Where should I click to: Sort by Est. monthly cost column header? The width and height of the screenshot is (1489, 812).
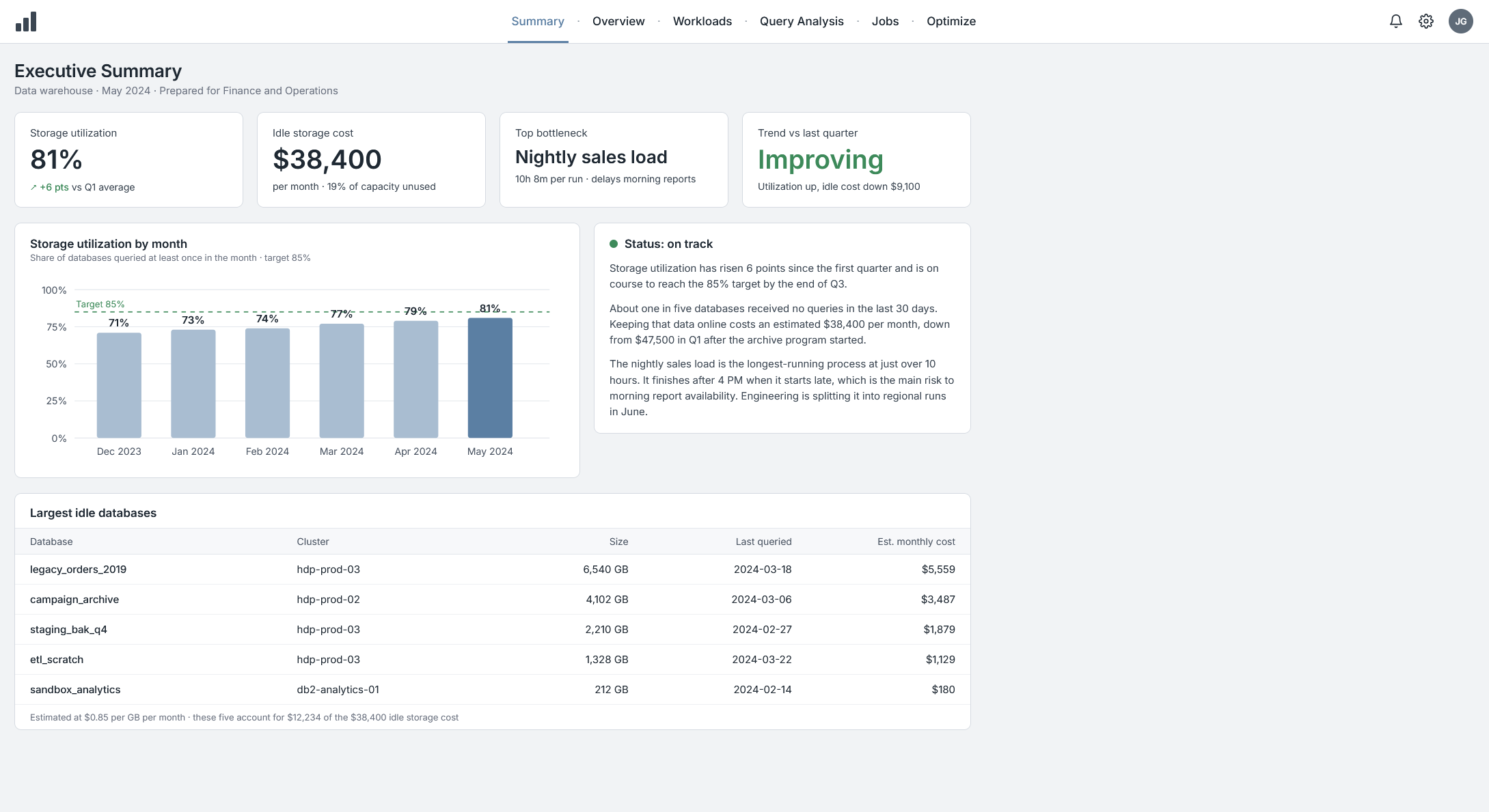coord(916,542)
